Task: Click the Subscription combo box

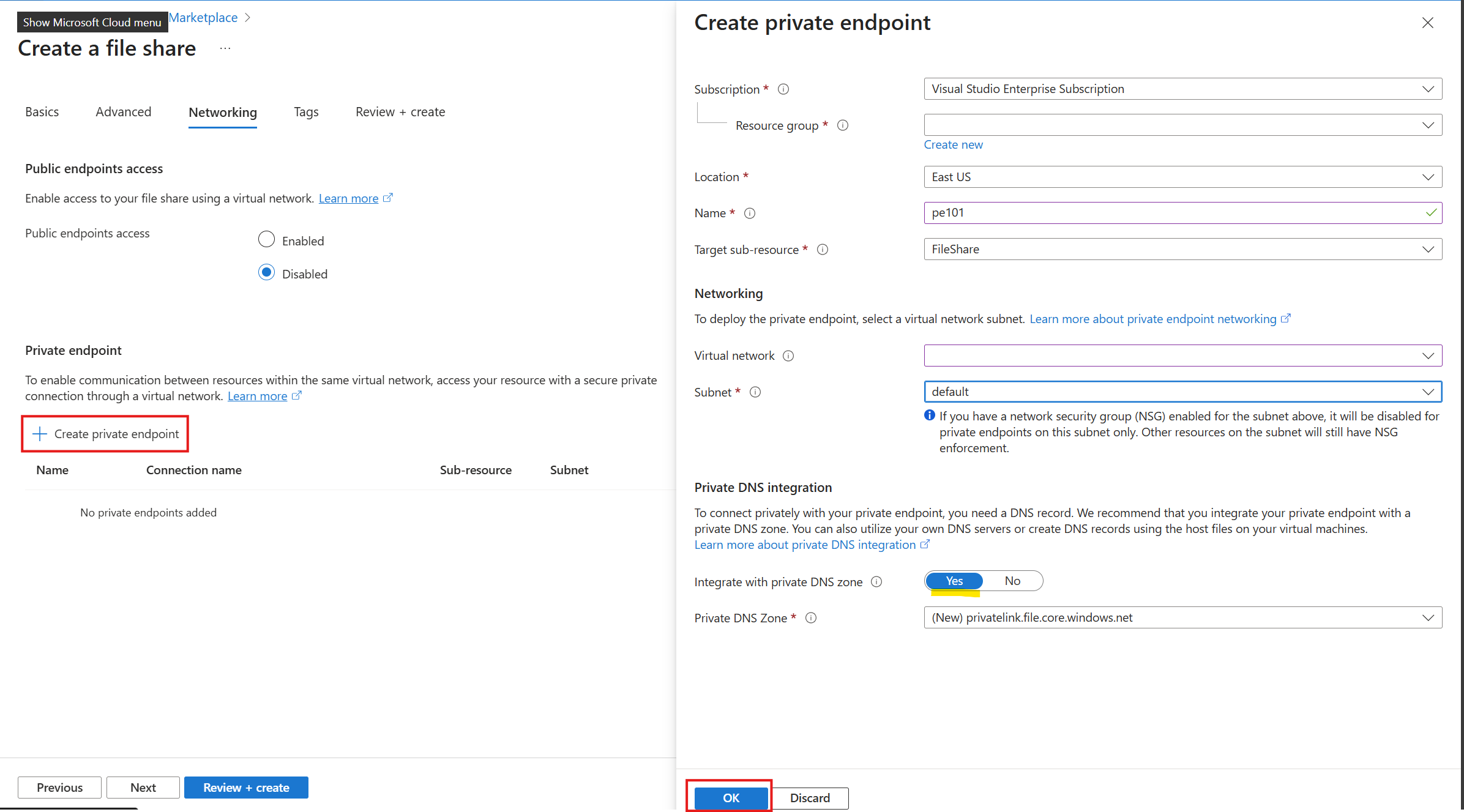Action: coord(1182,89)
